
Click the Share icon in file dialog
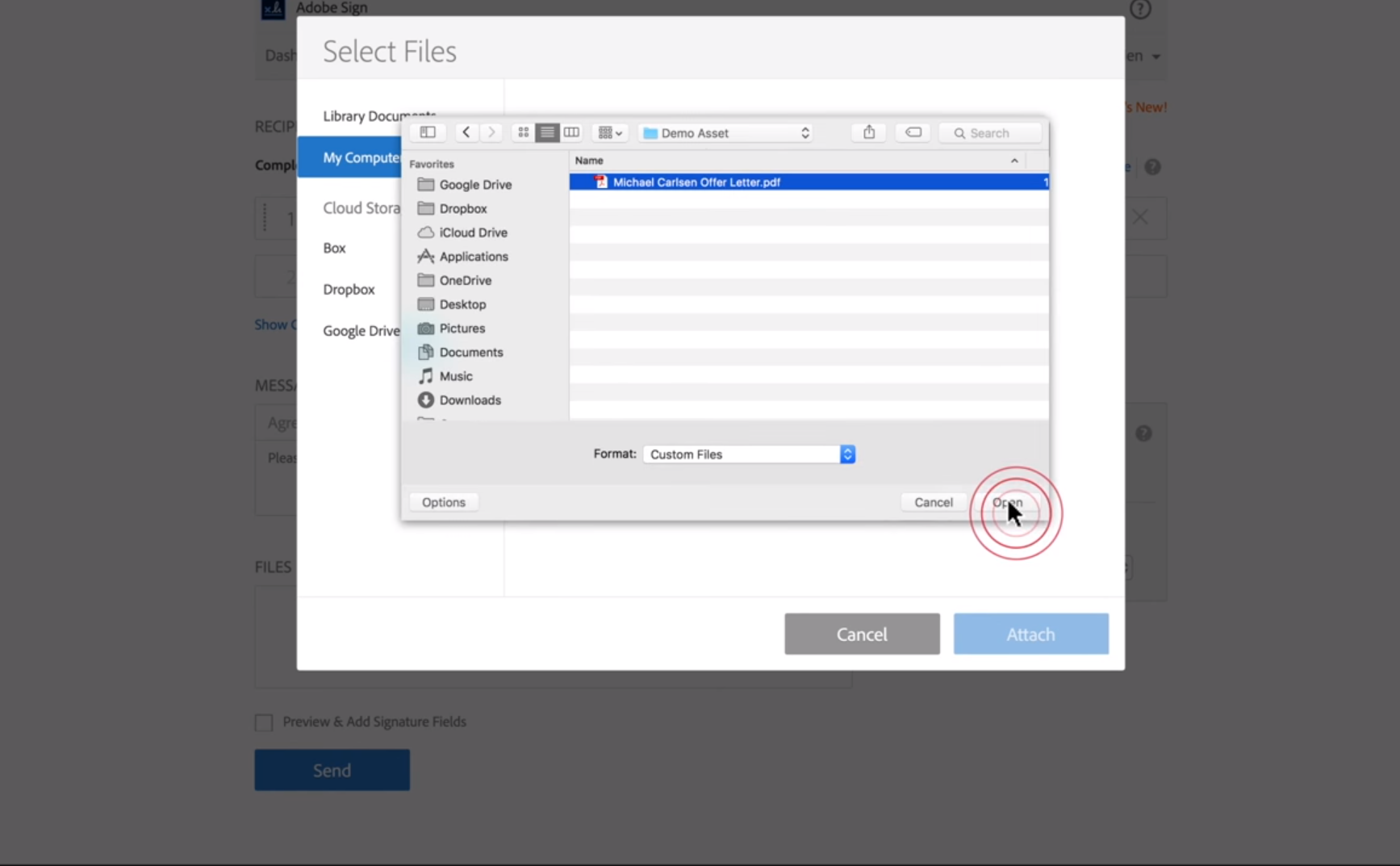(869, 132)
